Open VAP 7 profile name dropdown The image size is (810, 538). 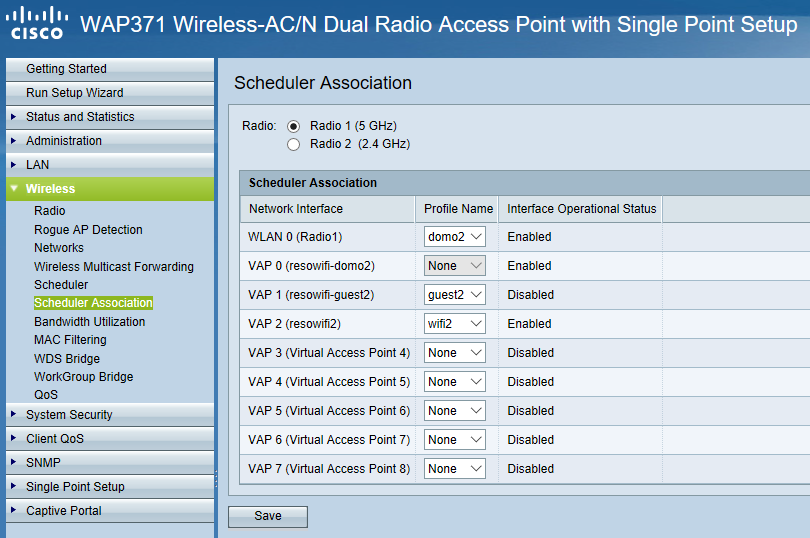click(x=455, y=469)
